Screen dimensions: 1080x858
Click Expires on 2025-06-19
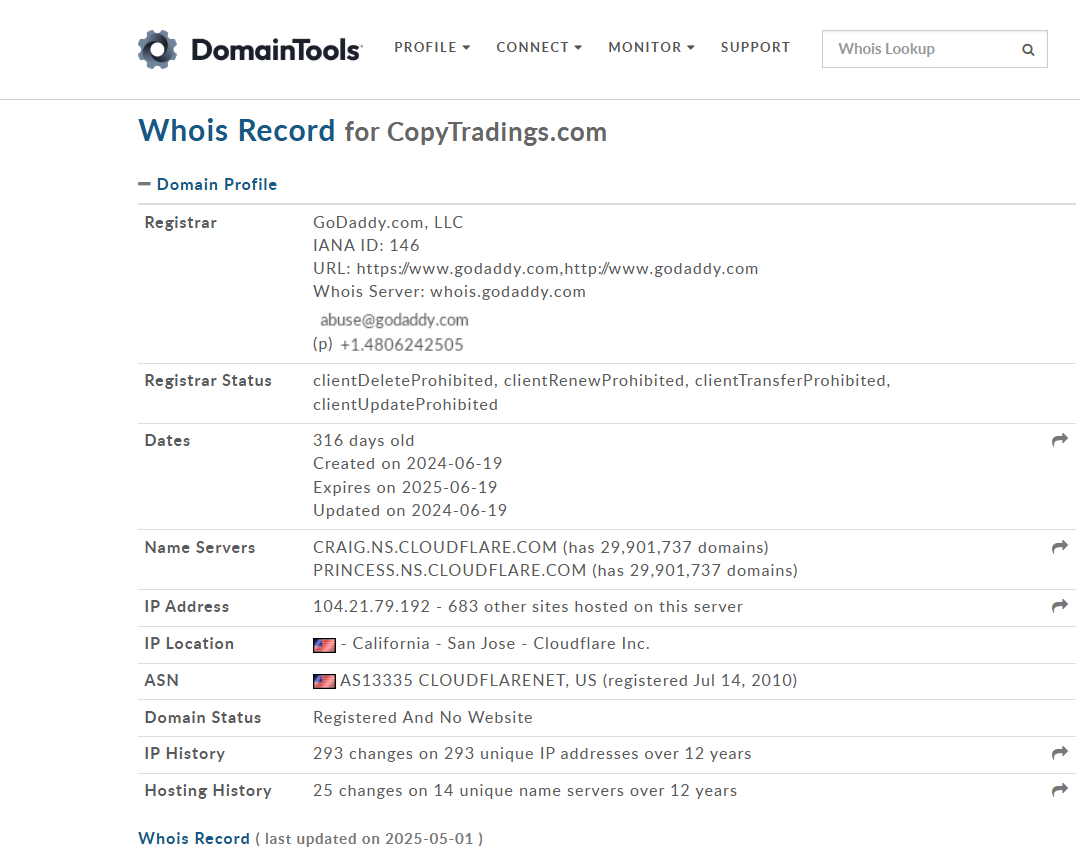click(x=405, y=488)
